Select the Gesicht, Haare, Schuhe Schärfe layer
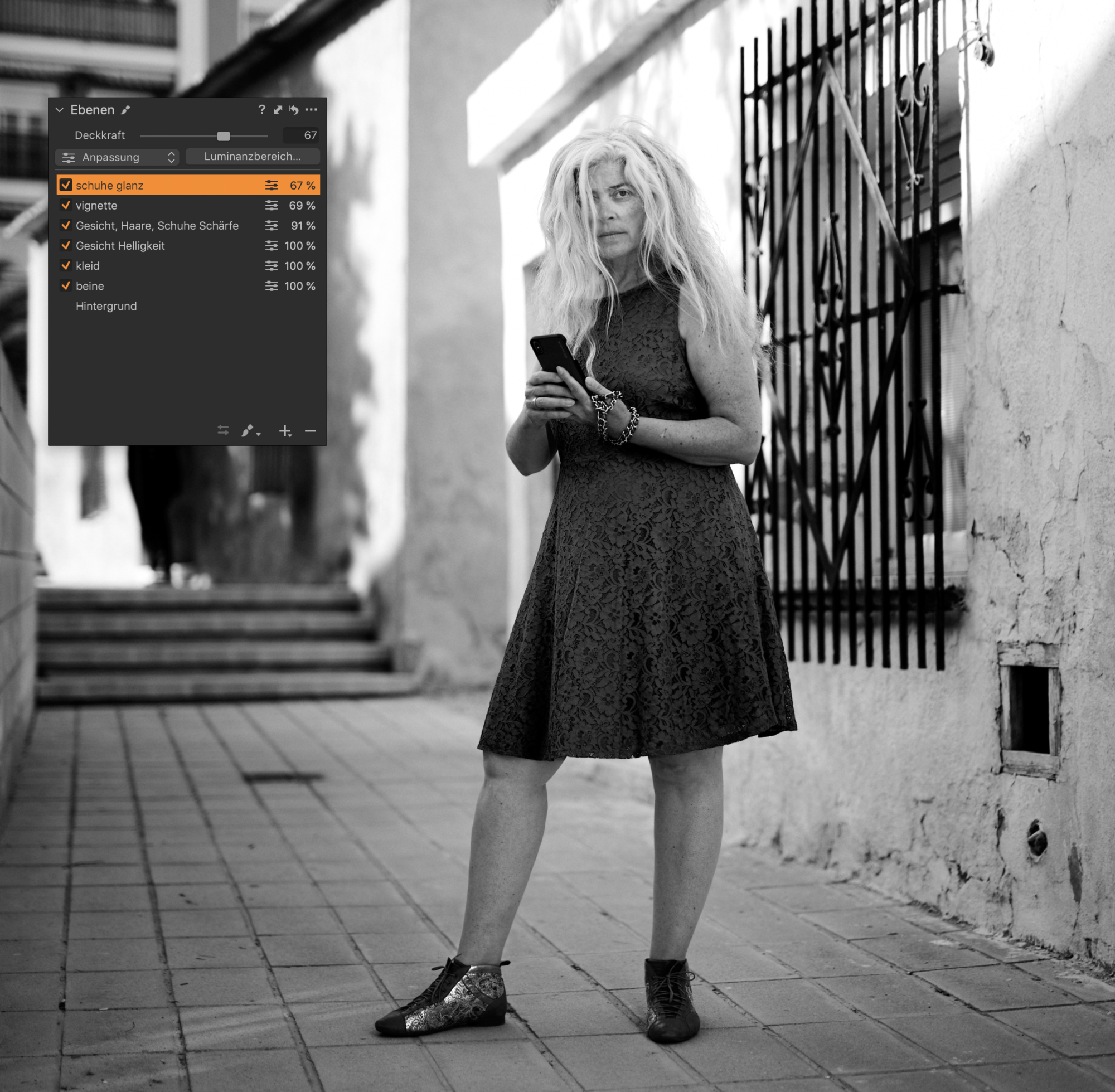 pos(188,225)
